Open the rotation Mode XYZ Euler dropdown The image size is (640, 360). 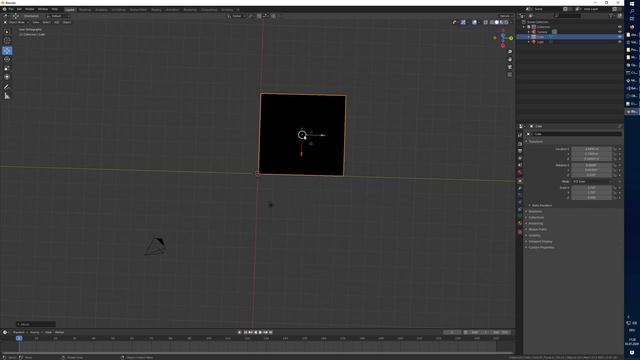pos(592,181)
